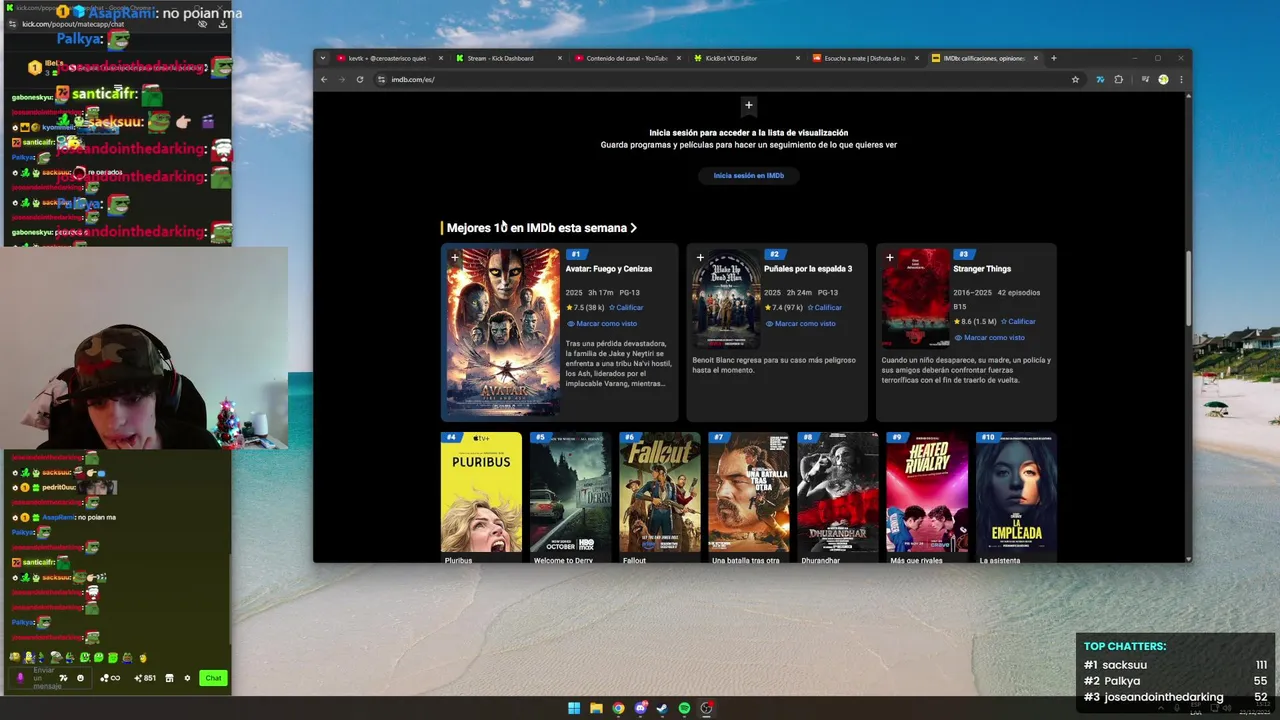The width and height of the screenshot is (1280, 720).
Task: Add Stranger Things to watchlist (plus)
Action: pyautogui.click(x=890, y=257)
